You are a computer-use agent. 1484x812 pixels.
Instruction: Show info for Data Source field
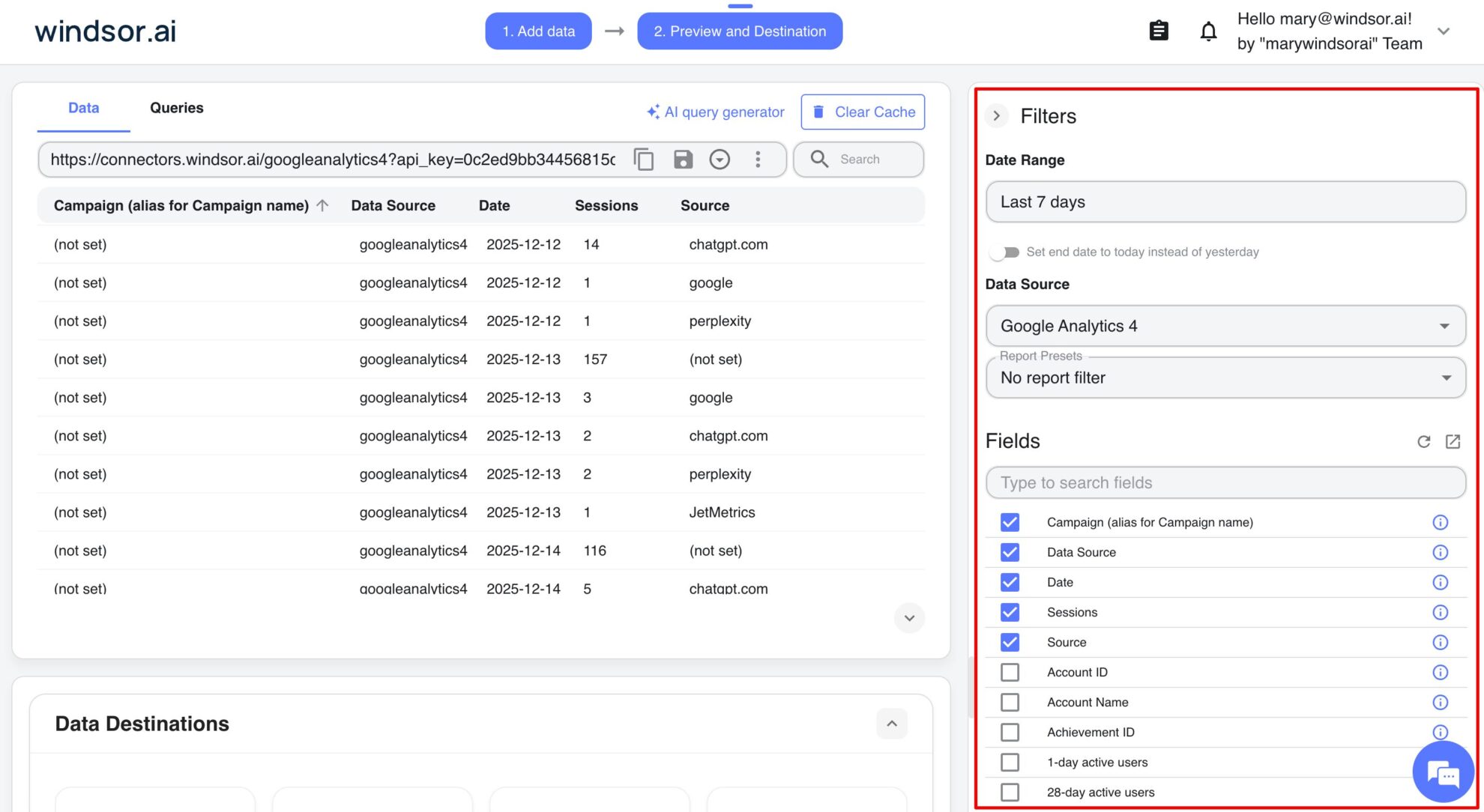1440,552
